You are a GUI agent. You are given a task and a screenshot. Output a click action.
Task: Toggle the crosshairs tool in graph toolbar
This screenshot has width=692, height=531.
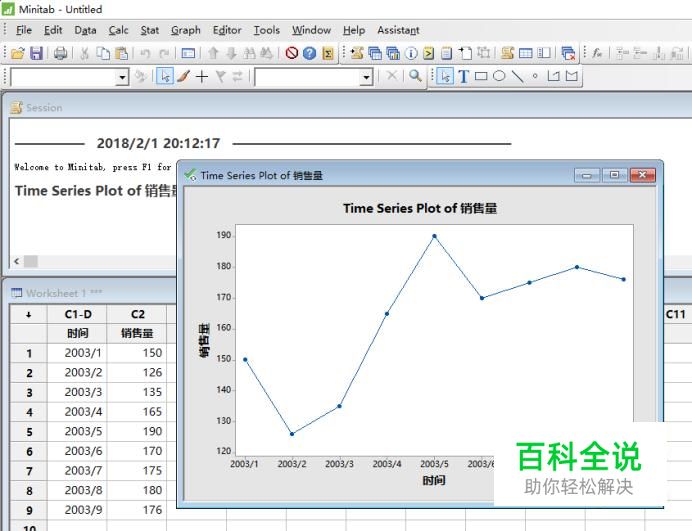coord(202,76)
